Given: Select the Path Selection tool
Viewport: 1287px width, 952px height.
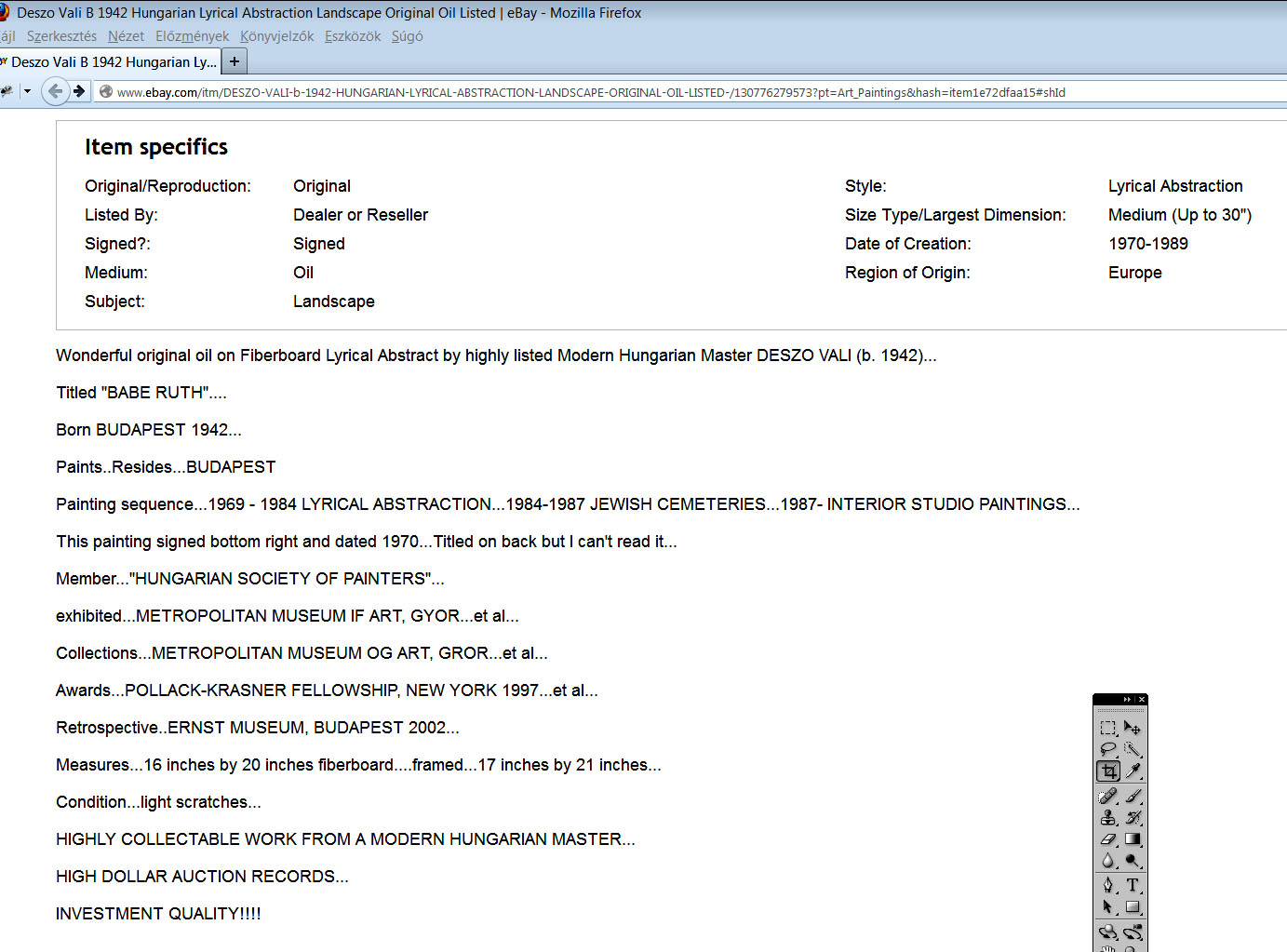Looking at the screenshot, I should point(1107,906).
